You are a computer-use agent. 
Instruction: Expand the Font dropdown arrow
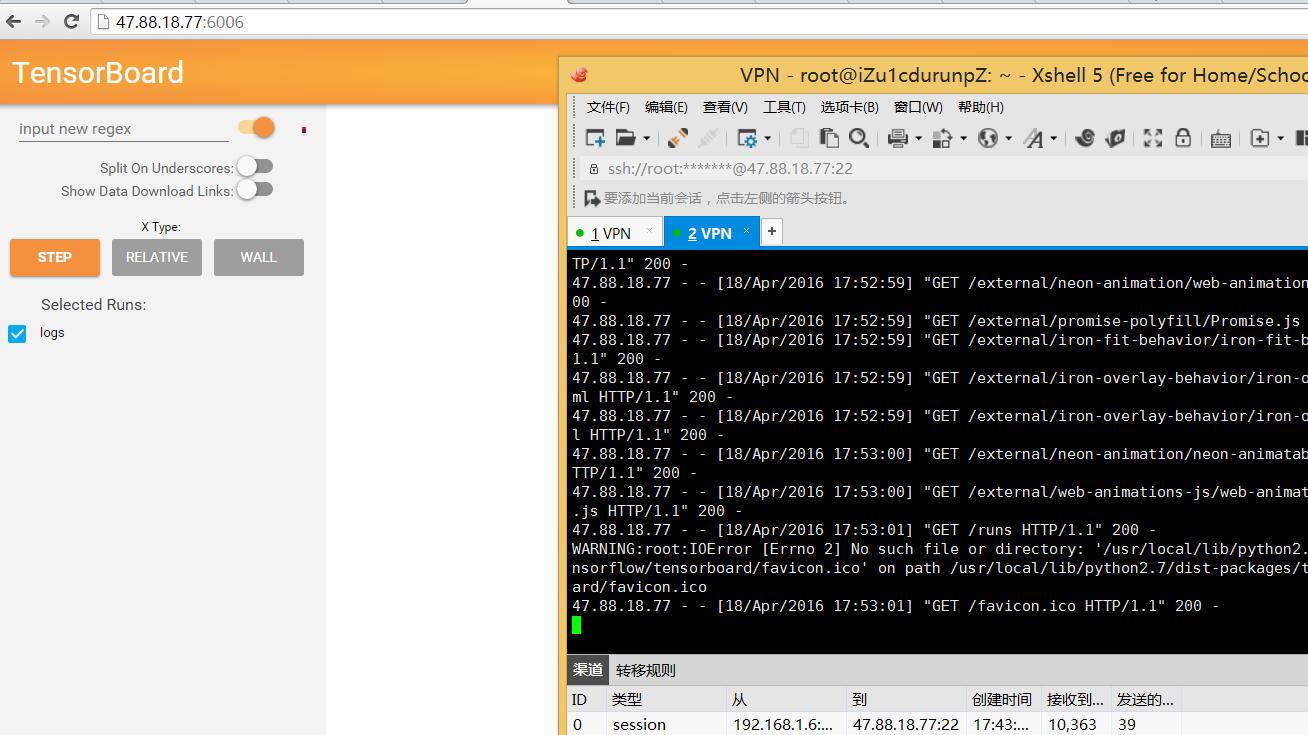[1054, 139]
